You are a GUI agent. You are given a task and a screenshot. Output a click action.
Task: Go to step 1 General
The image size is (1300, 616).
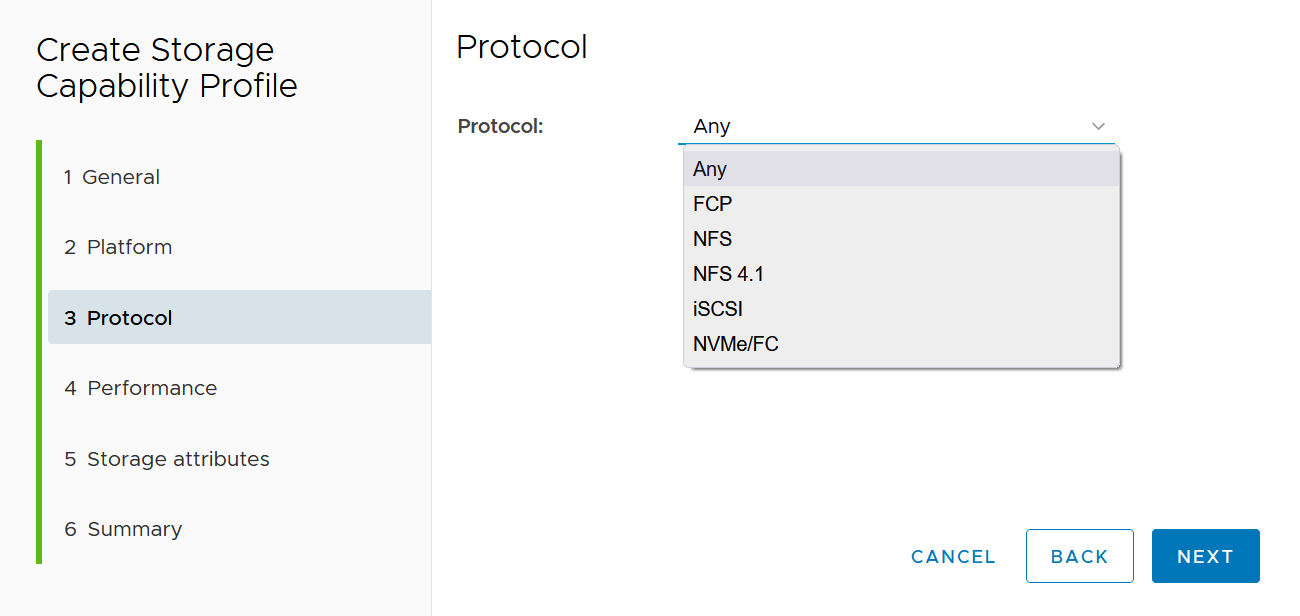(x=111, y=177)
